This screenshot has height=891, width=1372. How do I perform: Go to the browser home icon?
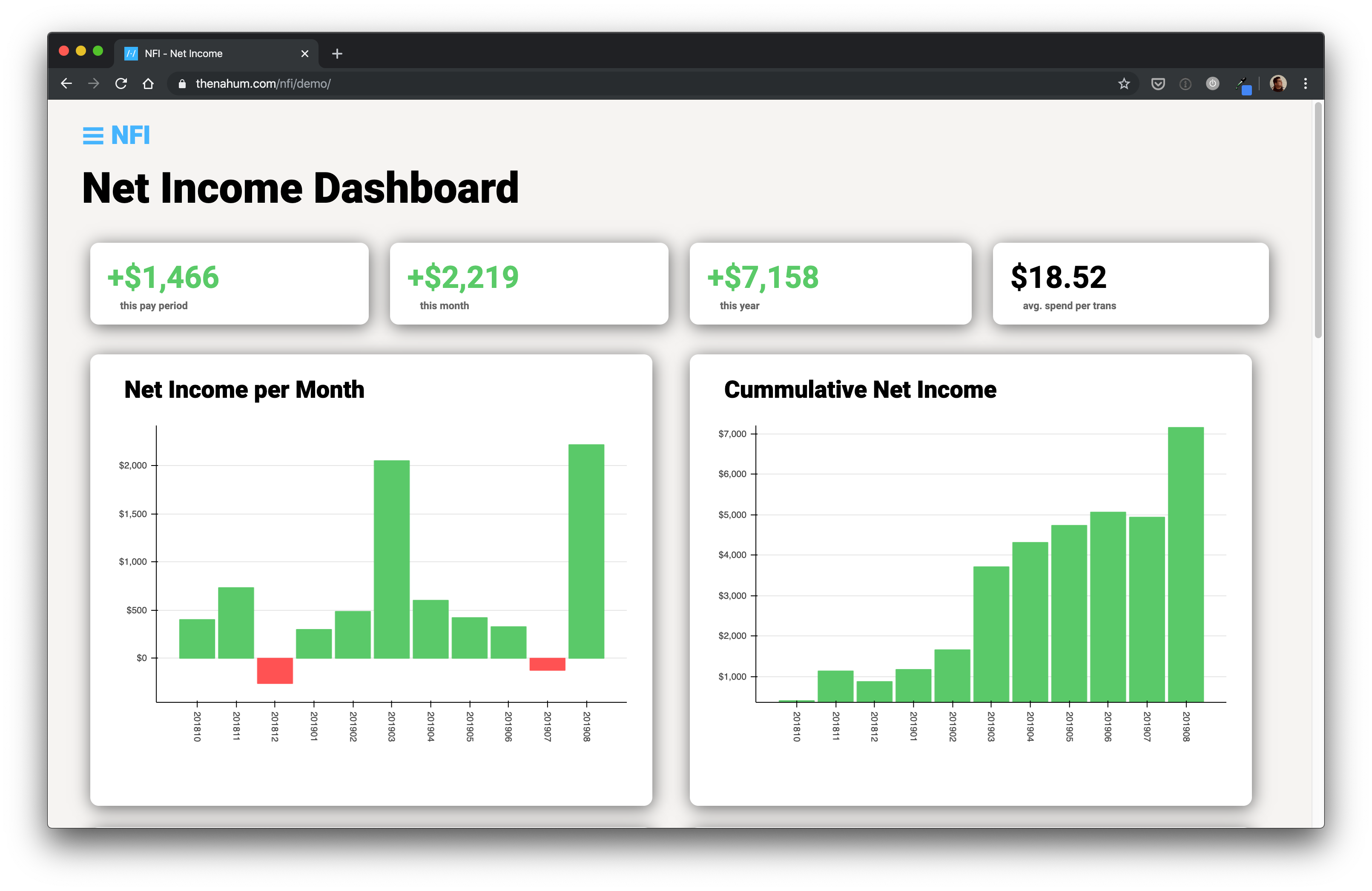(x=148, y=83)
